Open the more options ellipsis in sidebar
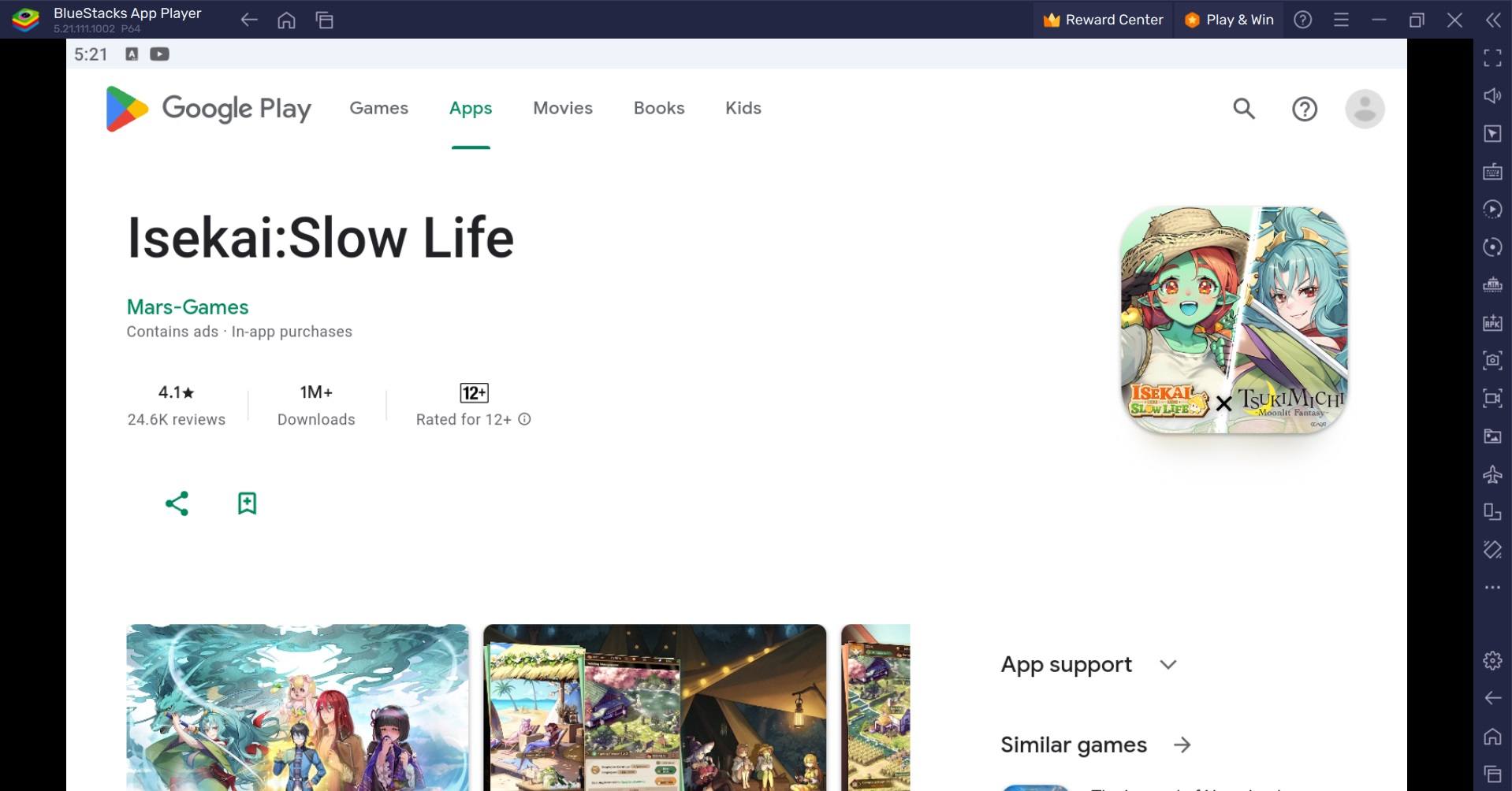This screenshot has width=1512, height=791. pos(1492,587)
